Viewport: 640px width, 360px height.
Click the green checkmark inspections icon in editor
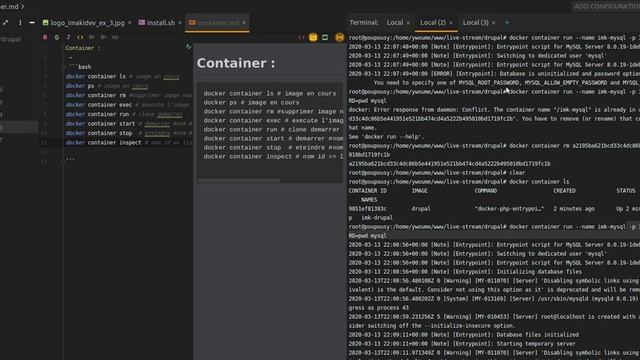click(x=189, y=47)
